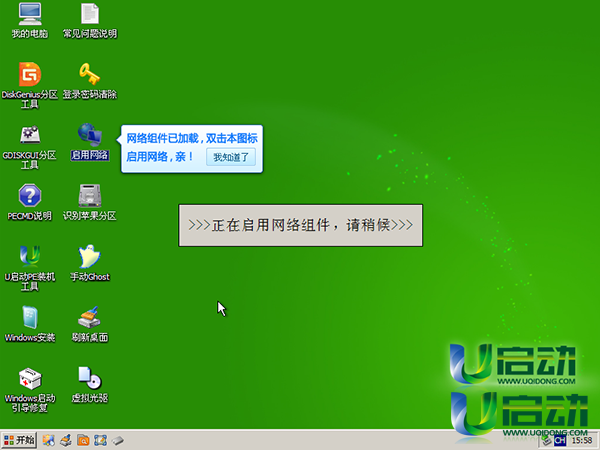Click the CH input language indicator

tap(560, 441)
